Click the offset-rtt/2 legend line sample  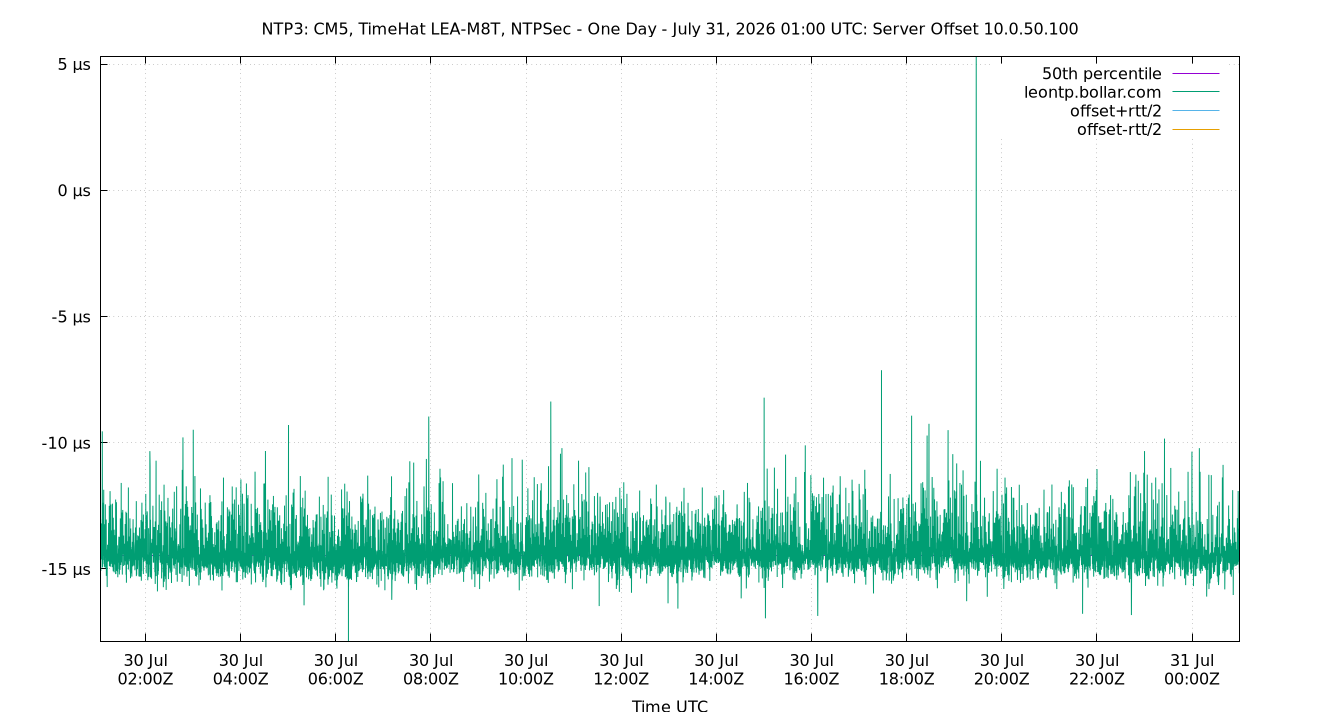[x=1195, y=129]
